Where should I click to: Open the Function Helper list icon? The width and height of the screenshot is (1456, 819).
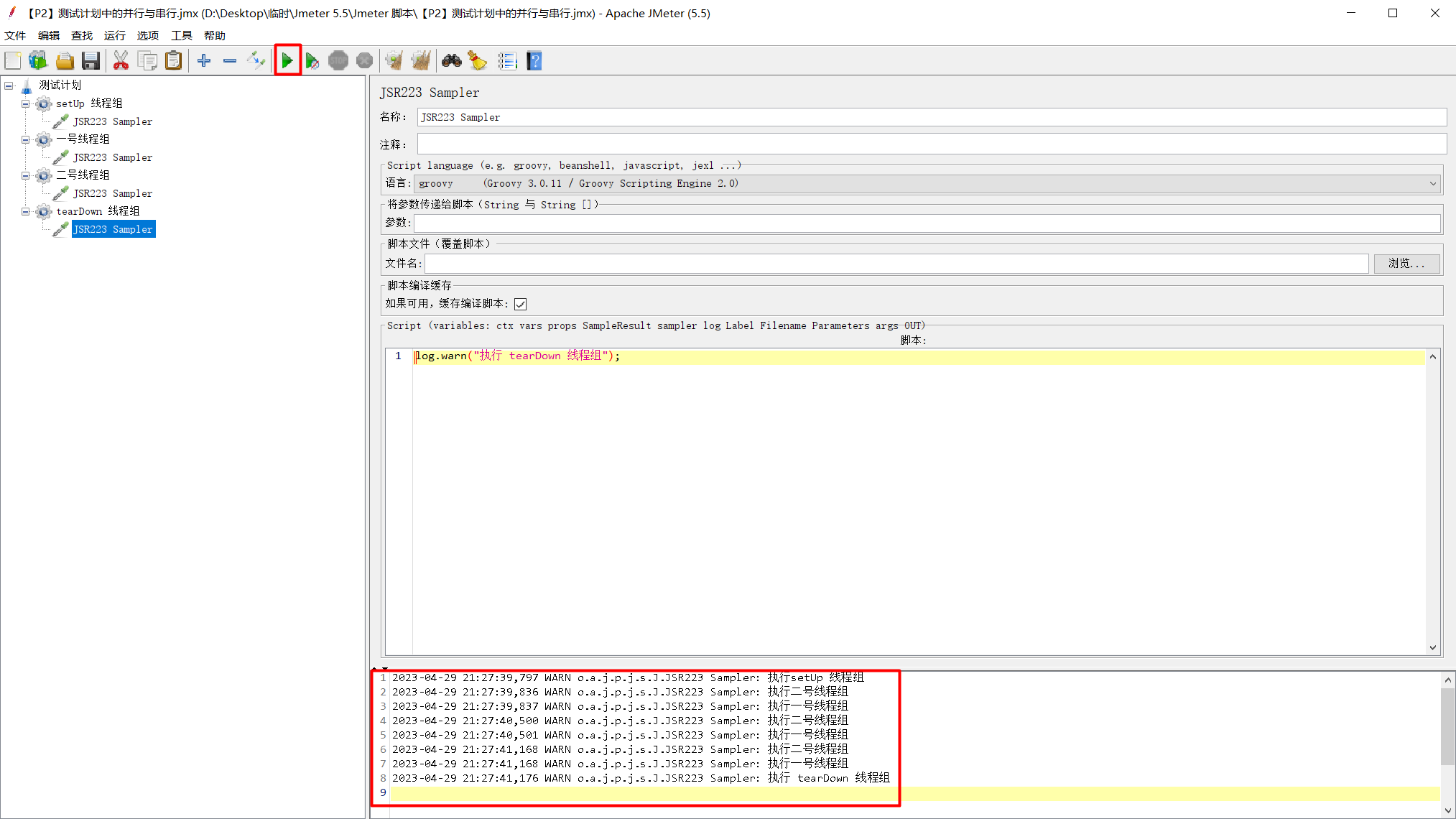508,61
